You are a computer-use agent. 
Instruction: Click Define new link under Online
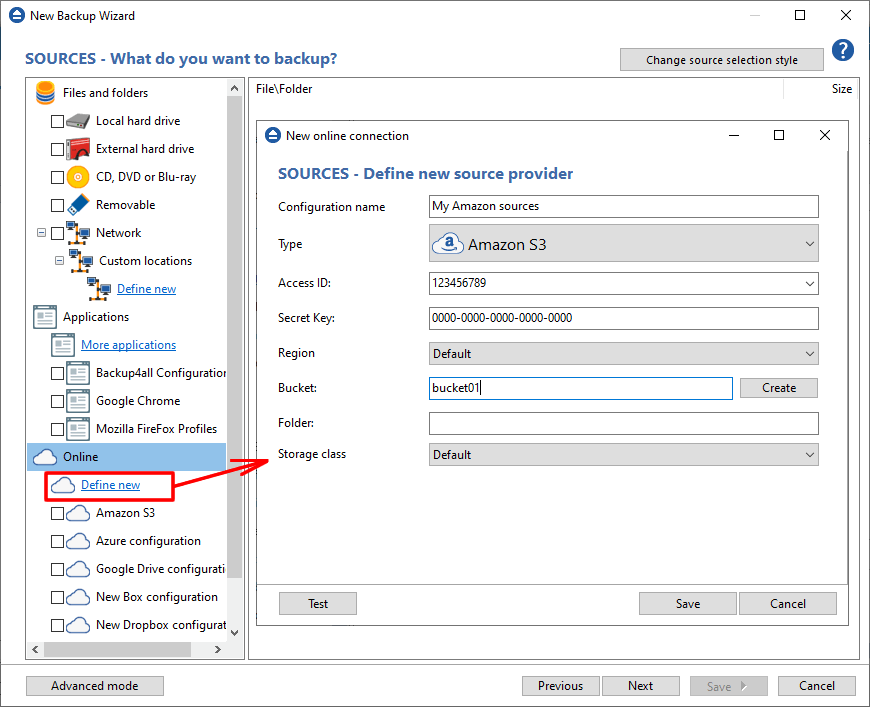point(110,485)
